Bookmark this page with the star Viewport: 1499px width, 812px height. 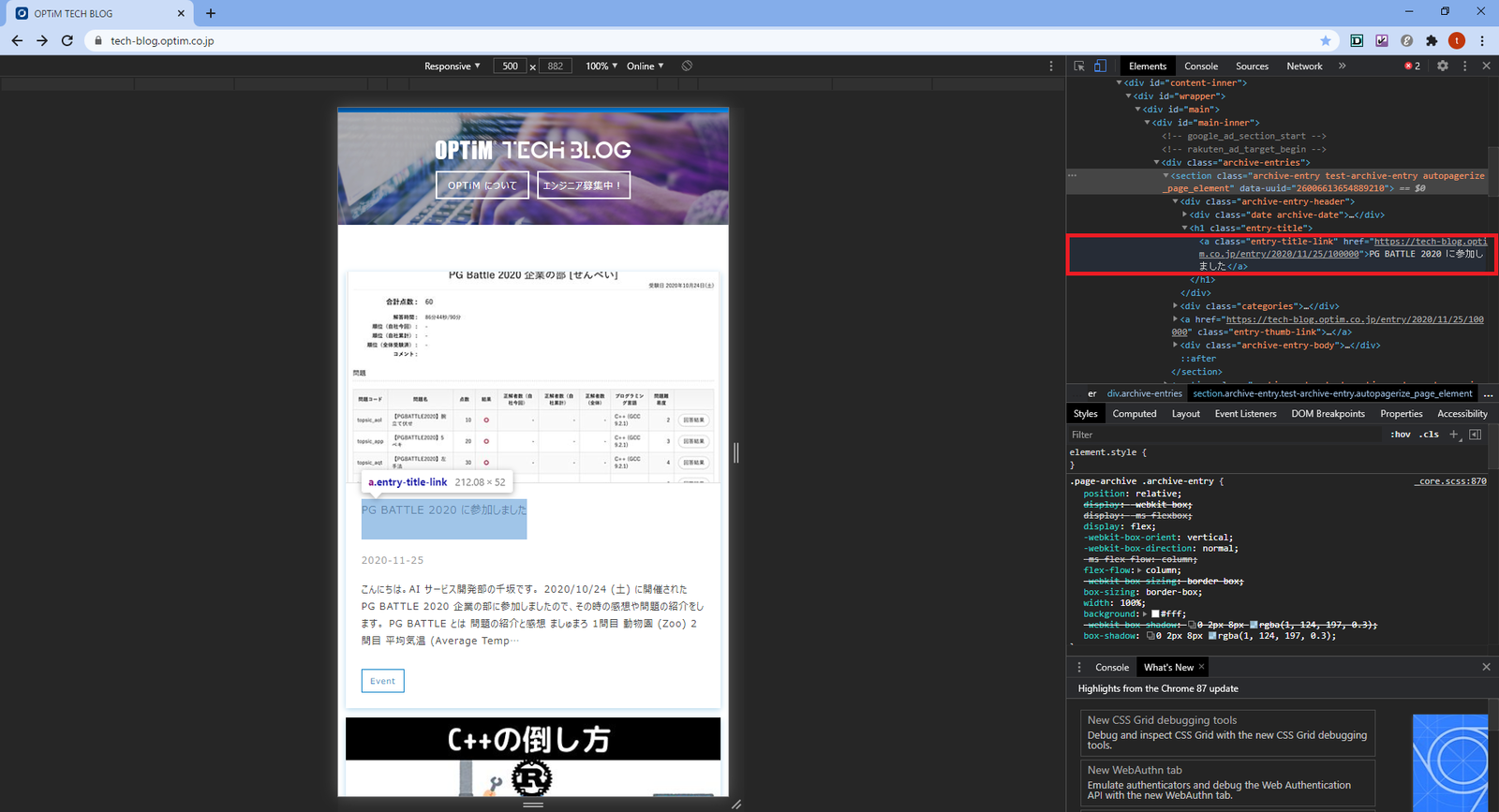(x=1326, y=40)
